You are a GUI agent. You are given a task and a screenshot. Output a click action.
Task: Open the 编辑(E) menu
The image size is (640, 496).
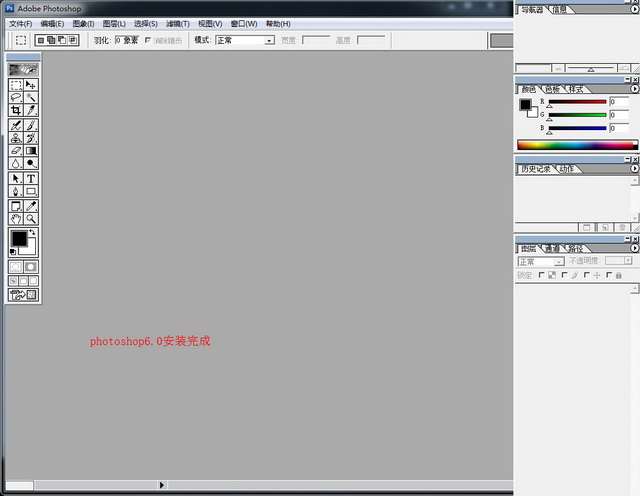click(52, 24)
